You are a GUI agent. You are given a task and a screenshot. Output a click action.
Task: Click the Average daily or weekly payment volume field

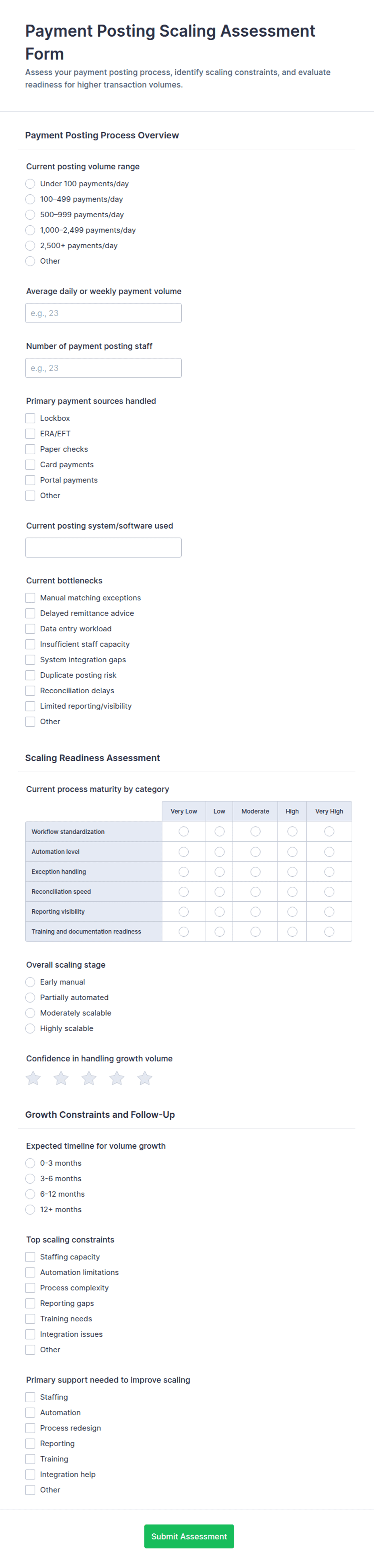pyautogui.click(x=103, y=313)
